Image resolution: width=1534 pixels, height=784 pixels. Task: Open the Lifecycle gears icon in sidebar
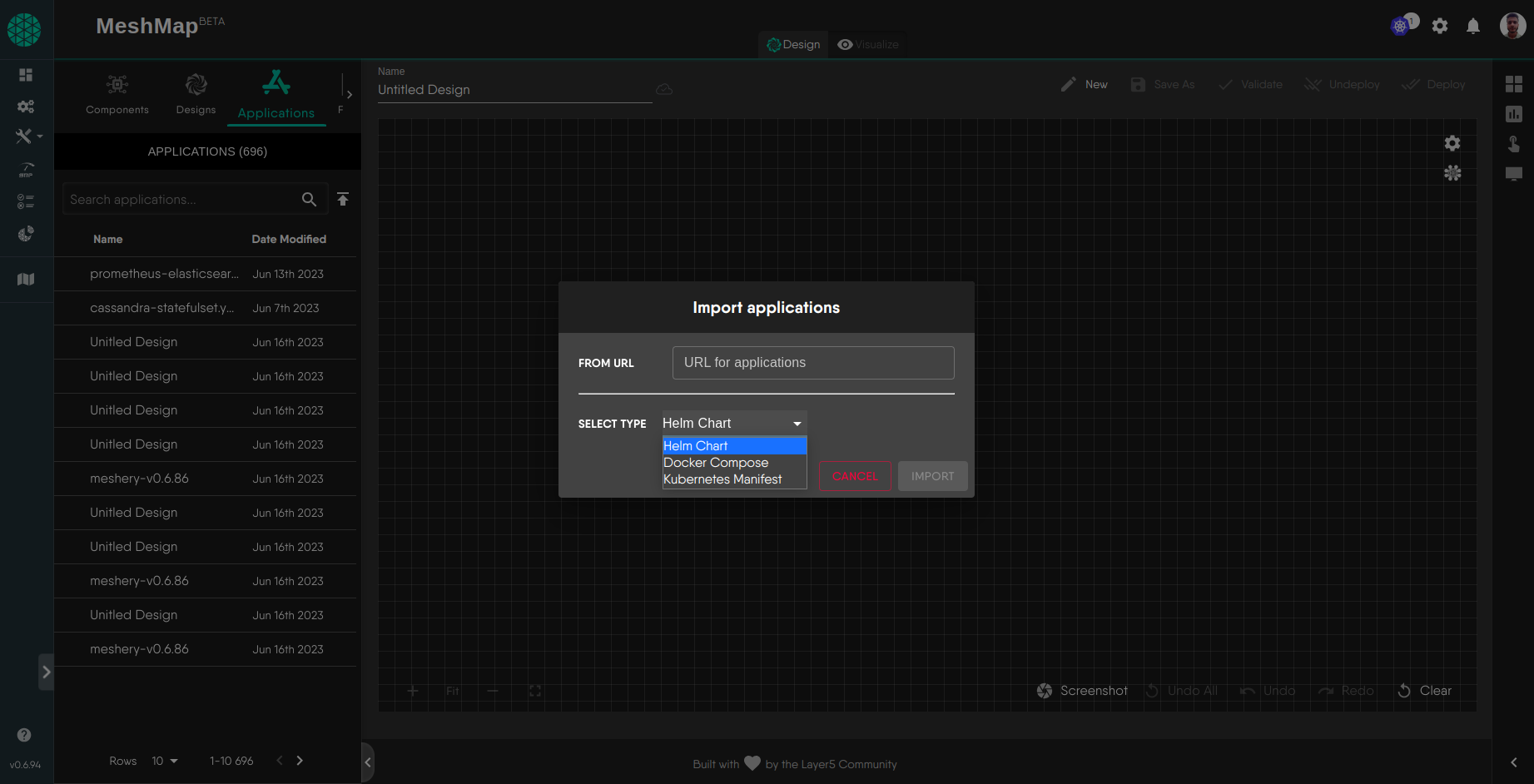point(26,106)
